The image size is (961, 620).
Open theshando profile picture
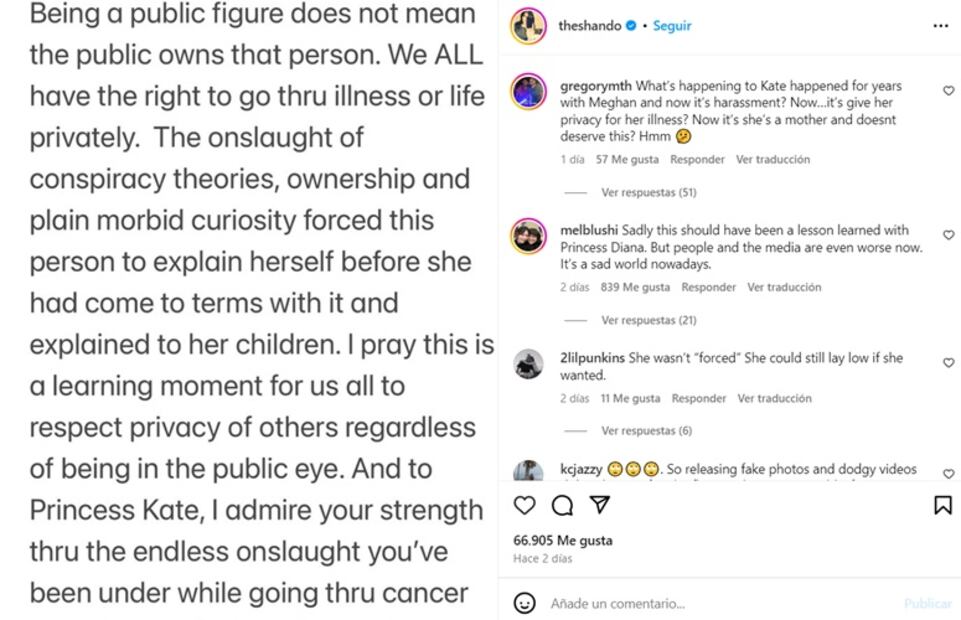(x=528, y=26)
